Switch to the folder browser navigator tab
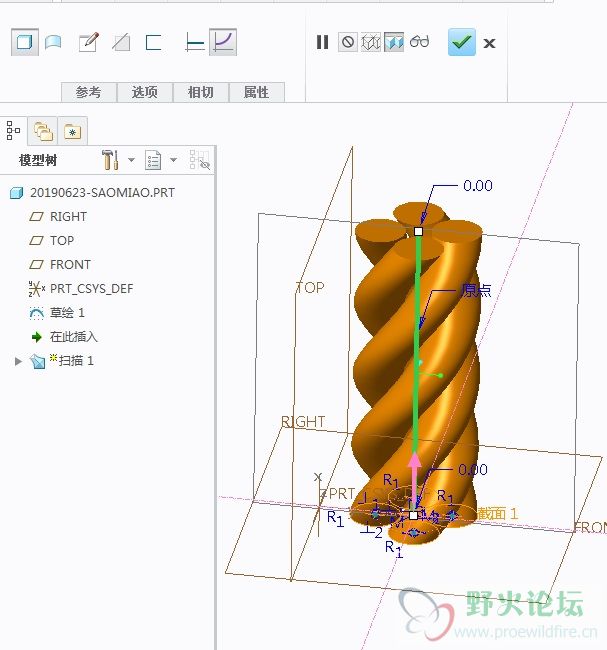The height and width of the screenshot is (650, 607). click(x=43, y=131)
